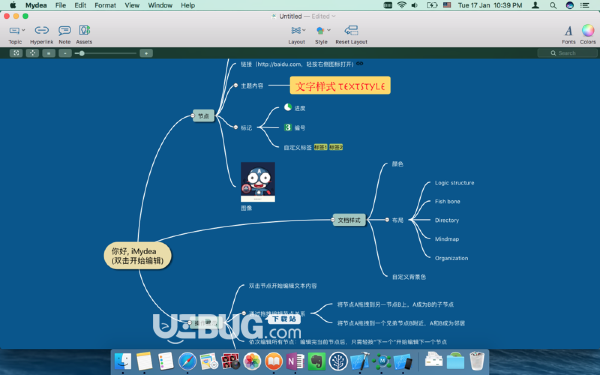Screen dimensions: 600x375
Task: Open Xcode from the Dock
Action: pos(360,361)
